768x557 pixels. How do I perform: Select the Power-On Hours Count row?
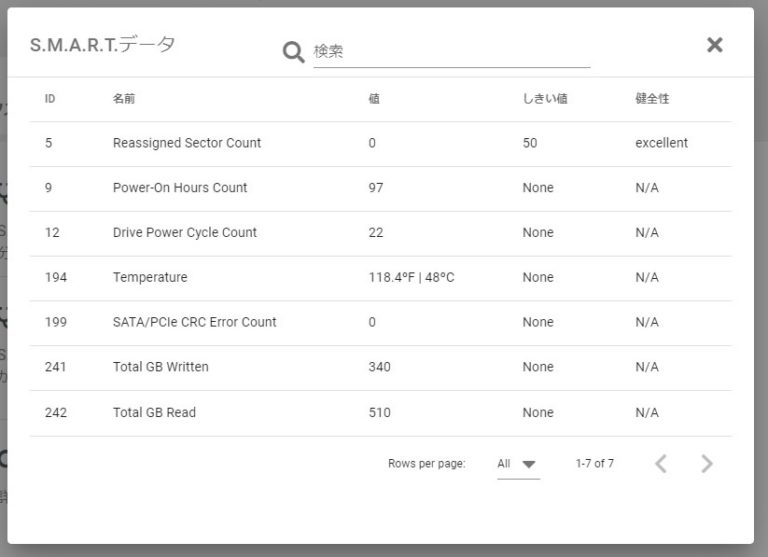180,188
